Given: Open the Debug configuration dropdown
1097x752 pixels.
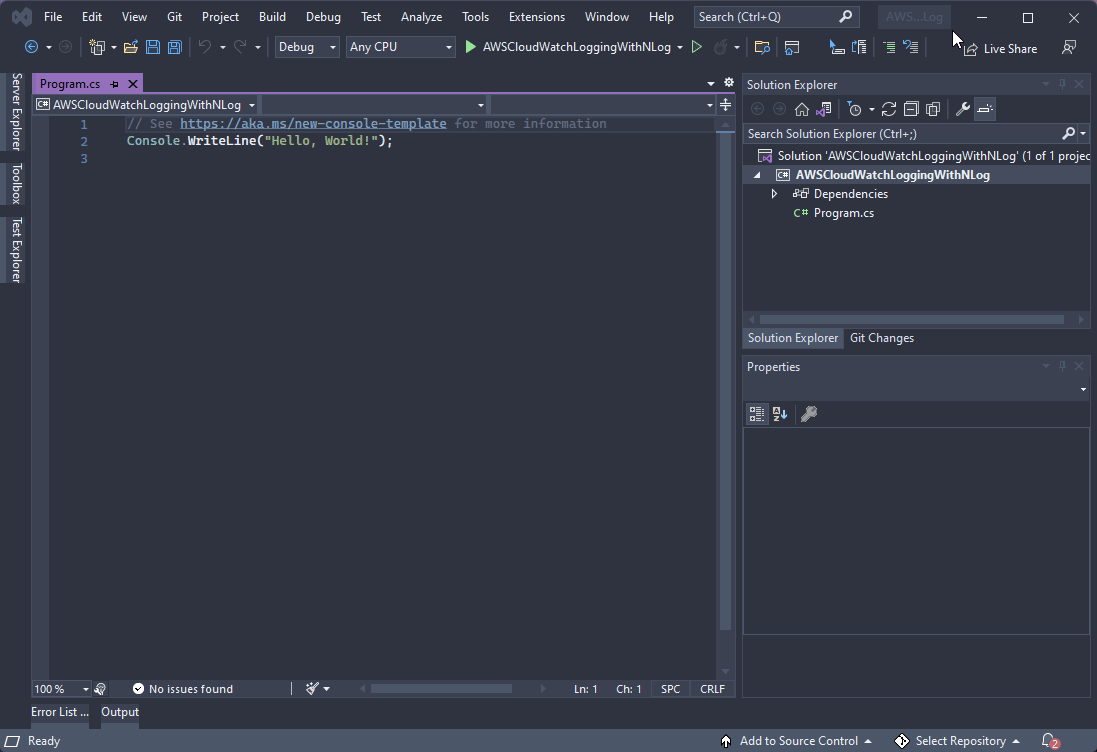Looking at the screenshot, I should (x=307, y=47).
